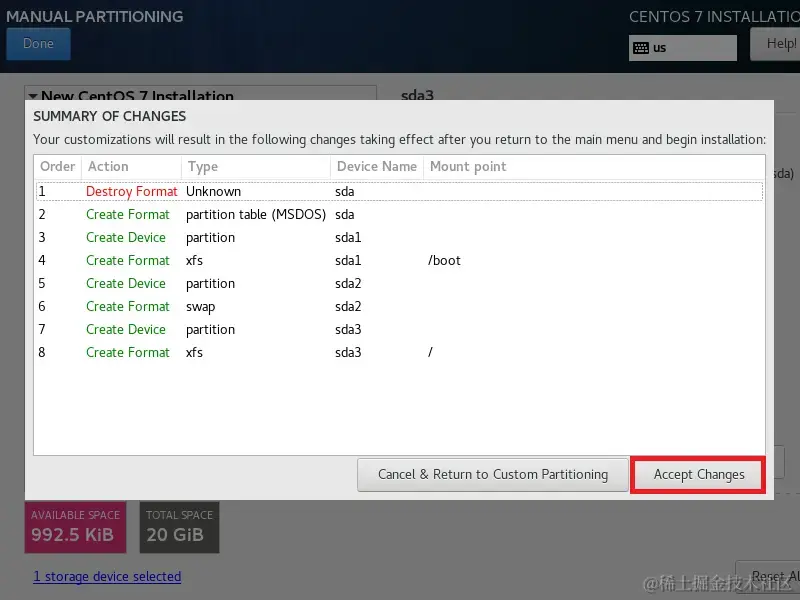Sort by the Action column header
This screenshot has height=600, width=800.
[131, 166]
